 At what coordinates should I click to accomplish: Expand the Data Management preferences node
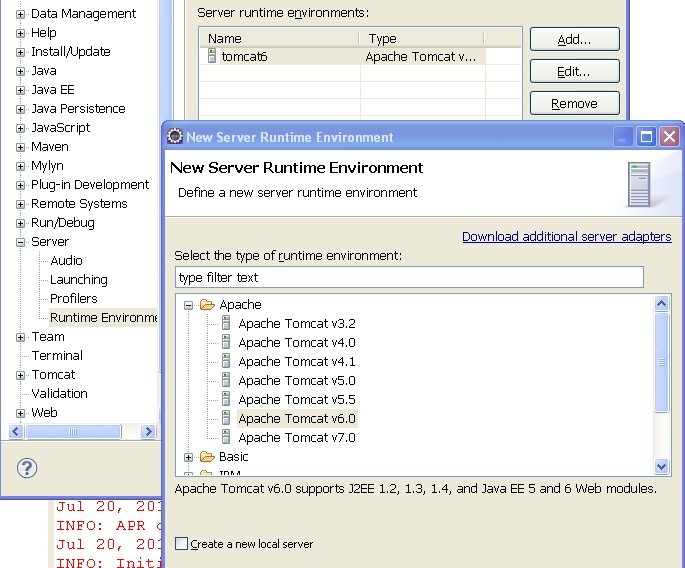coord(20,14)
